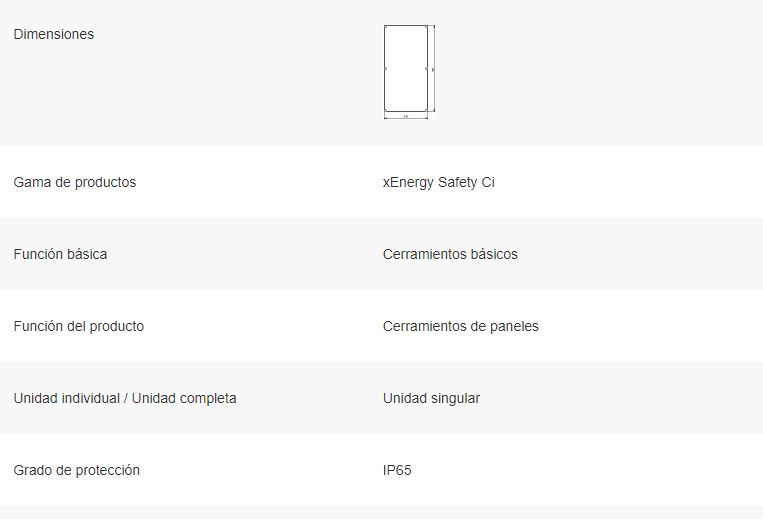Image resolution: width=763 pixels, height=519 pixels.
Task: Click the word Safety in product range
Action: 457,182
